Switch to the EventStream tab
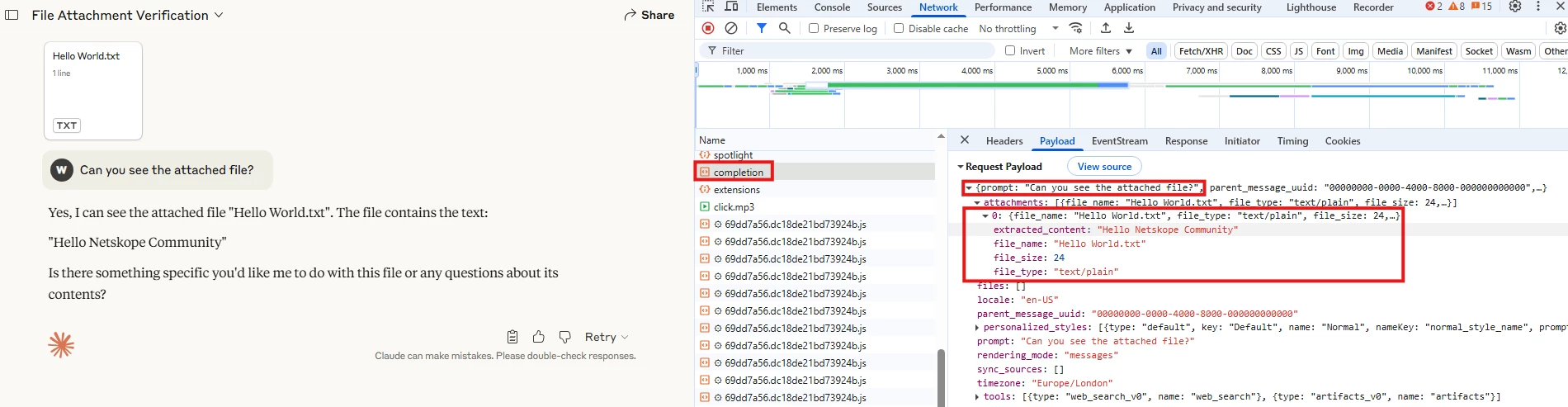The width and height of the screenshot is (1568, 407). [1119, 141]
